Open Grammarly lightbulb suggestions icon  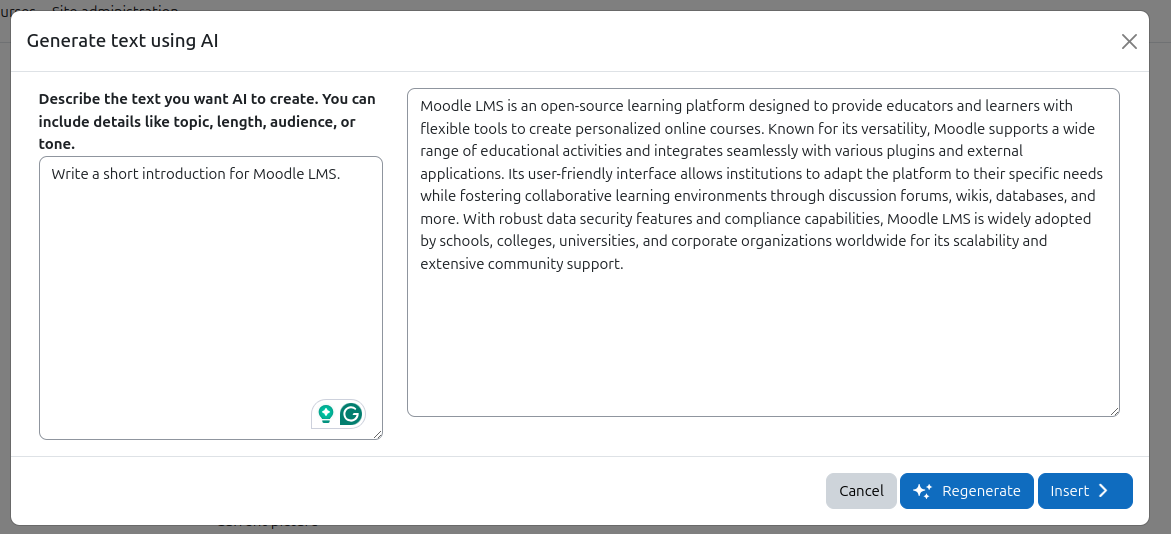coord(325,414)
